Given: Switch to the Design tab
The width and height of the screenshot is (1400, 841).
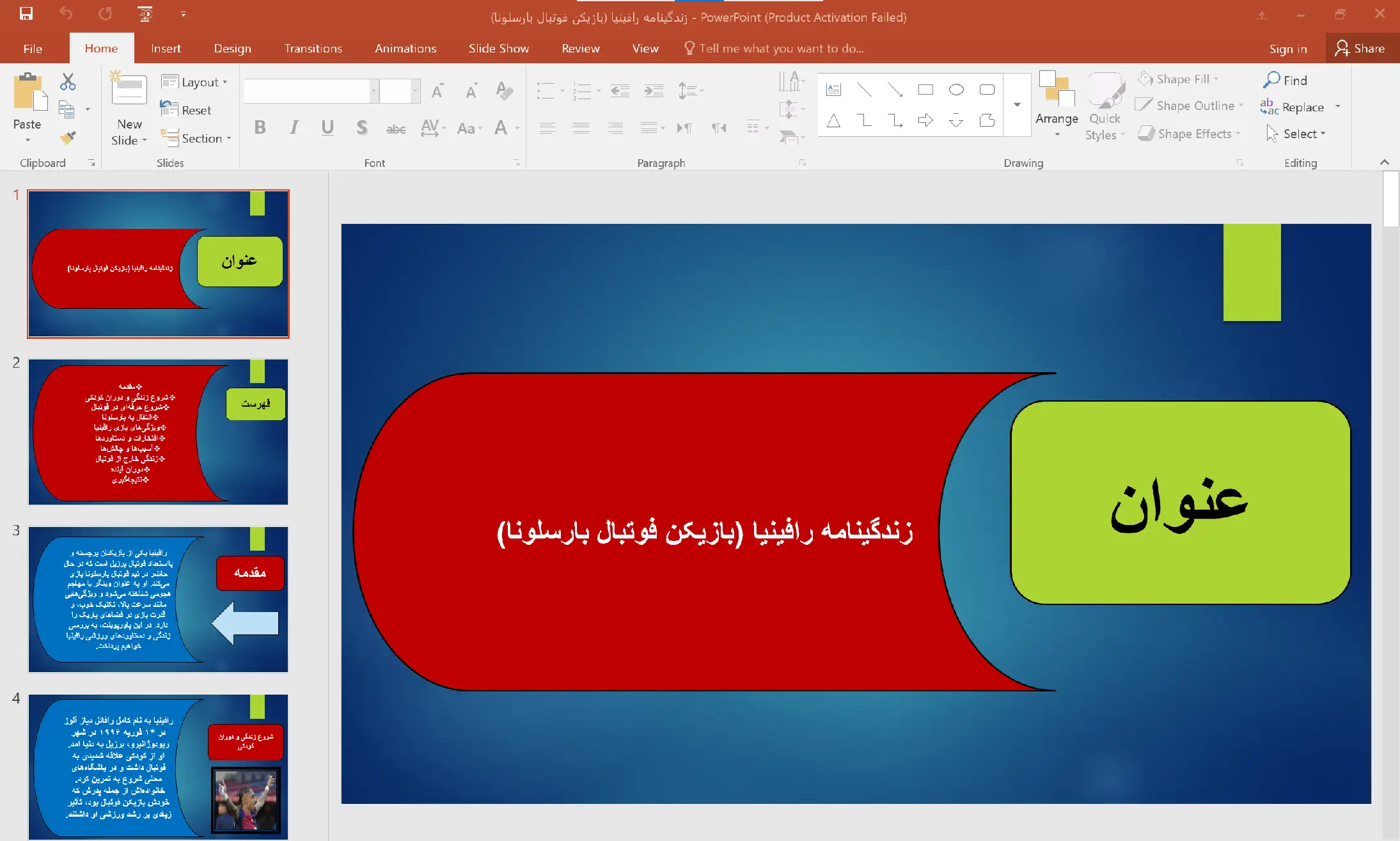Looking at the screenshot, I should pyautogui.click(x=232, y=49).
